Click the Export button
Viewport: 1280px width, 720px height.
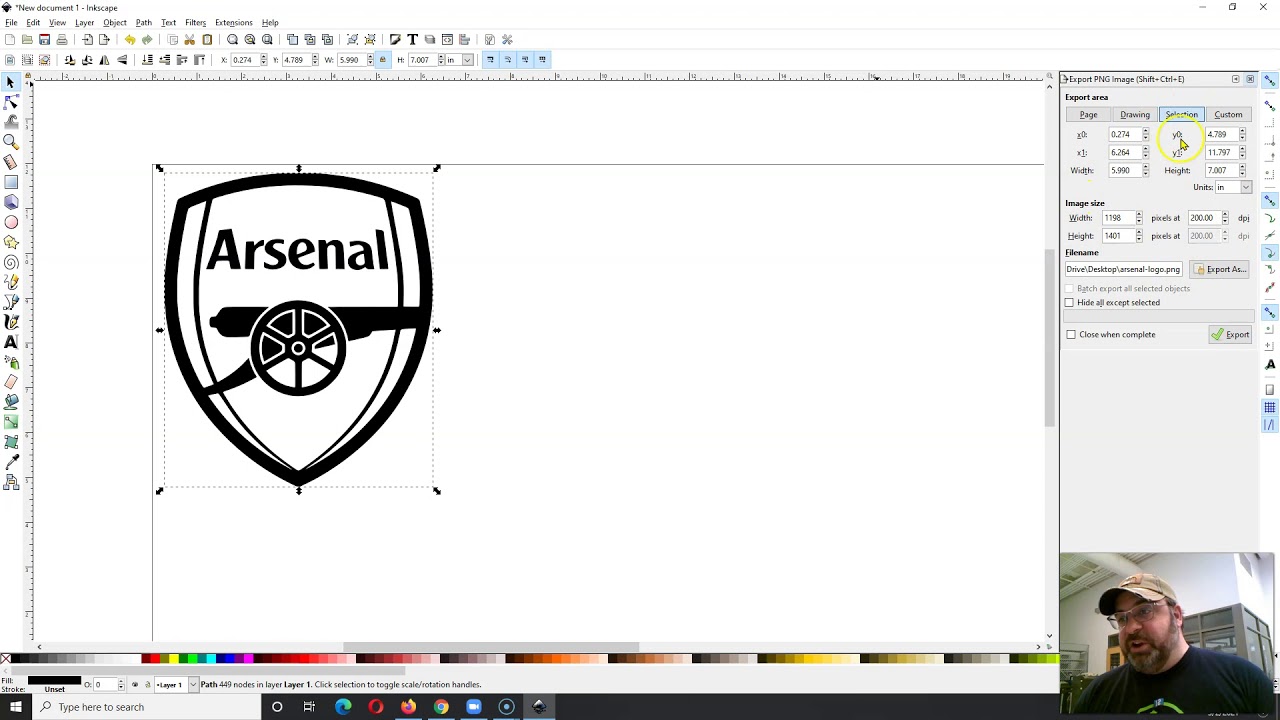(1230, 335)
